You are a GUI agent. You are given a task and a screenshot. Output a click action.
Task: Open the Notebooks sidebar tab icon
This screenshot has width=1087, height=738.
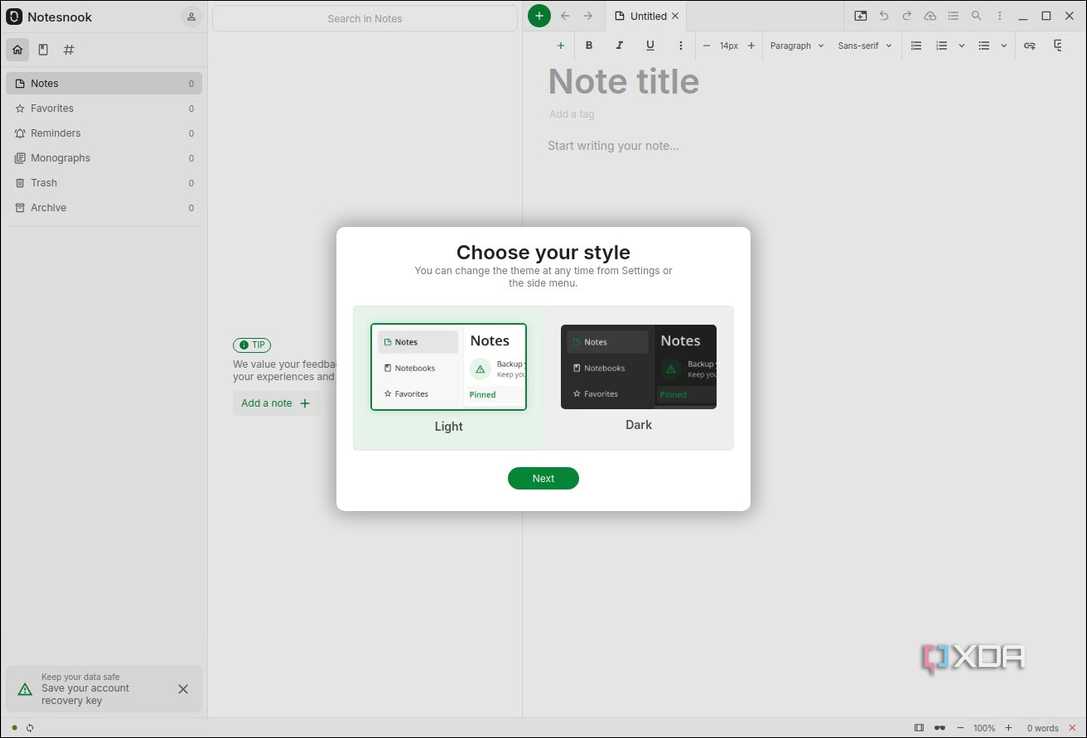pos(43,49)
